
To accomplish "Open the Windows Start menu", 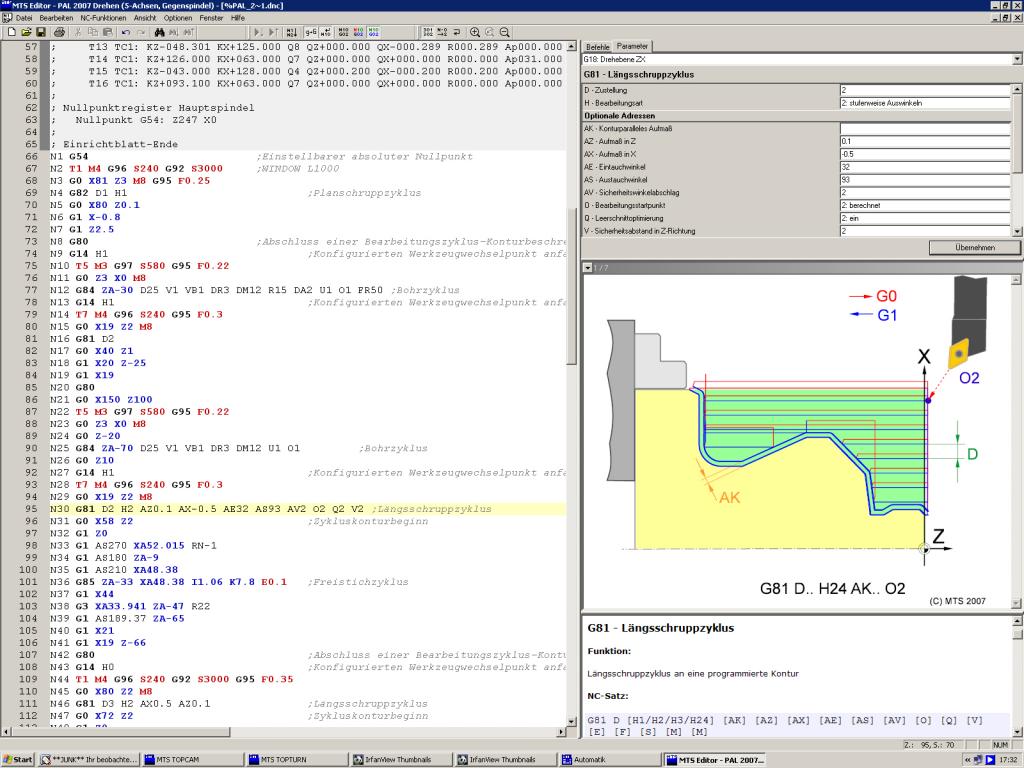I will (18, 760).
